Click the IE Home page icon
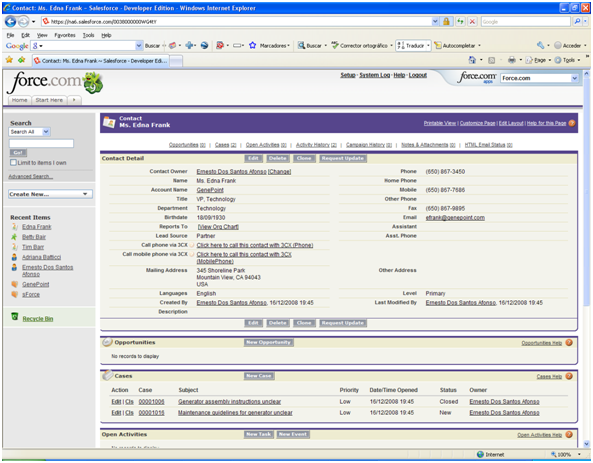 coord(472,60)
